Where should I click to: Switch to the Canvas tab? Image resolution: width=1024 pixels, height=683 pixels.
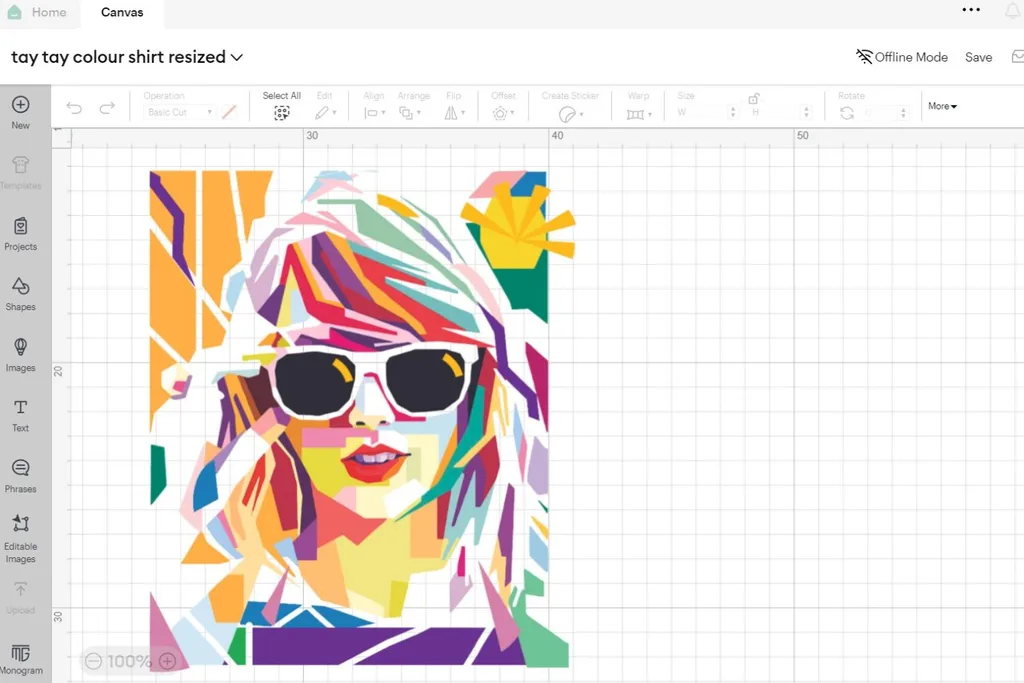click(122, 12)
